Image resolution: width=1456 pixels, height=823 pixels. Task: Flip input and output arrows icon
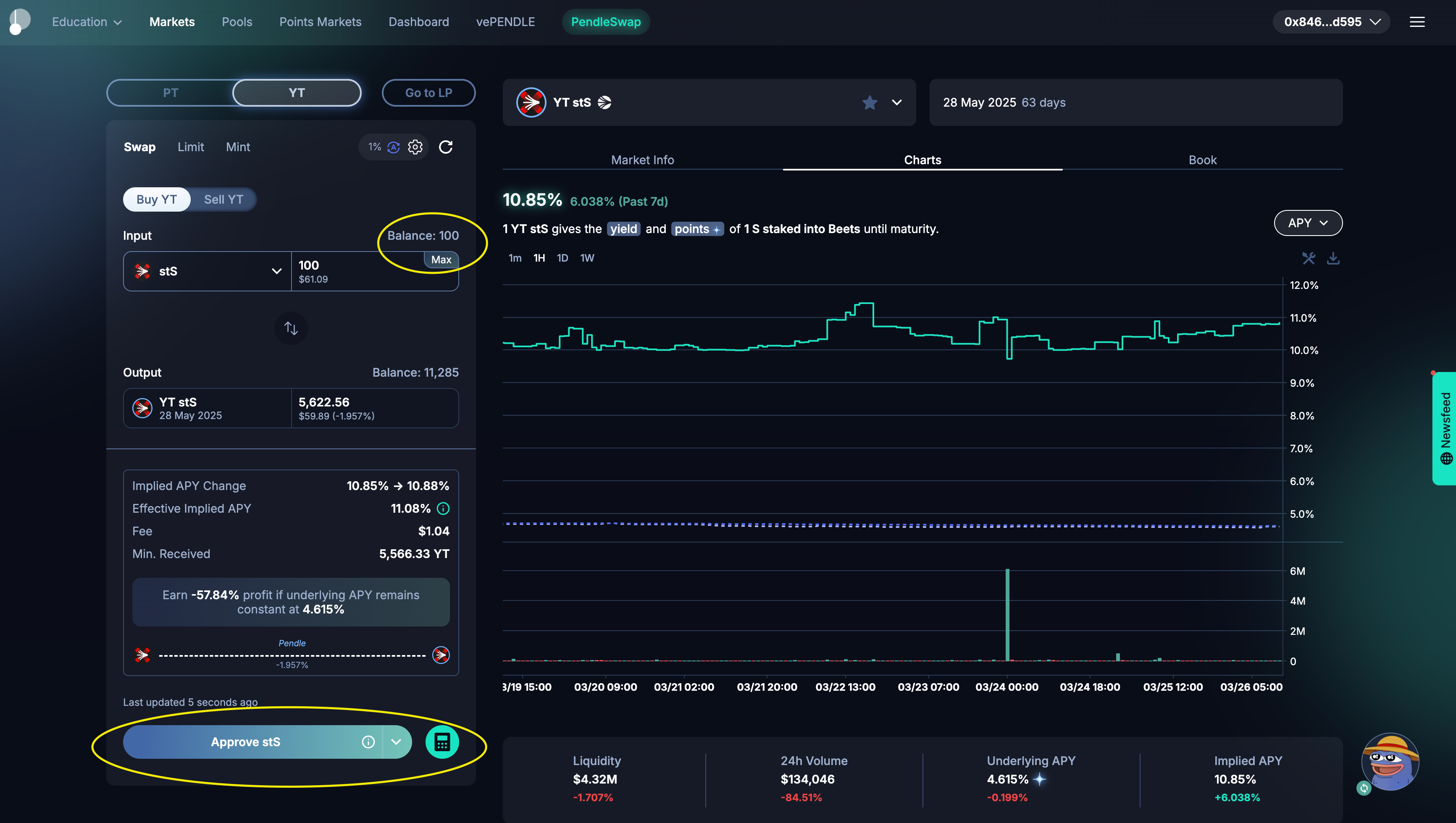291,328
